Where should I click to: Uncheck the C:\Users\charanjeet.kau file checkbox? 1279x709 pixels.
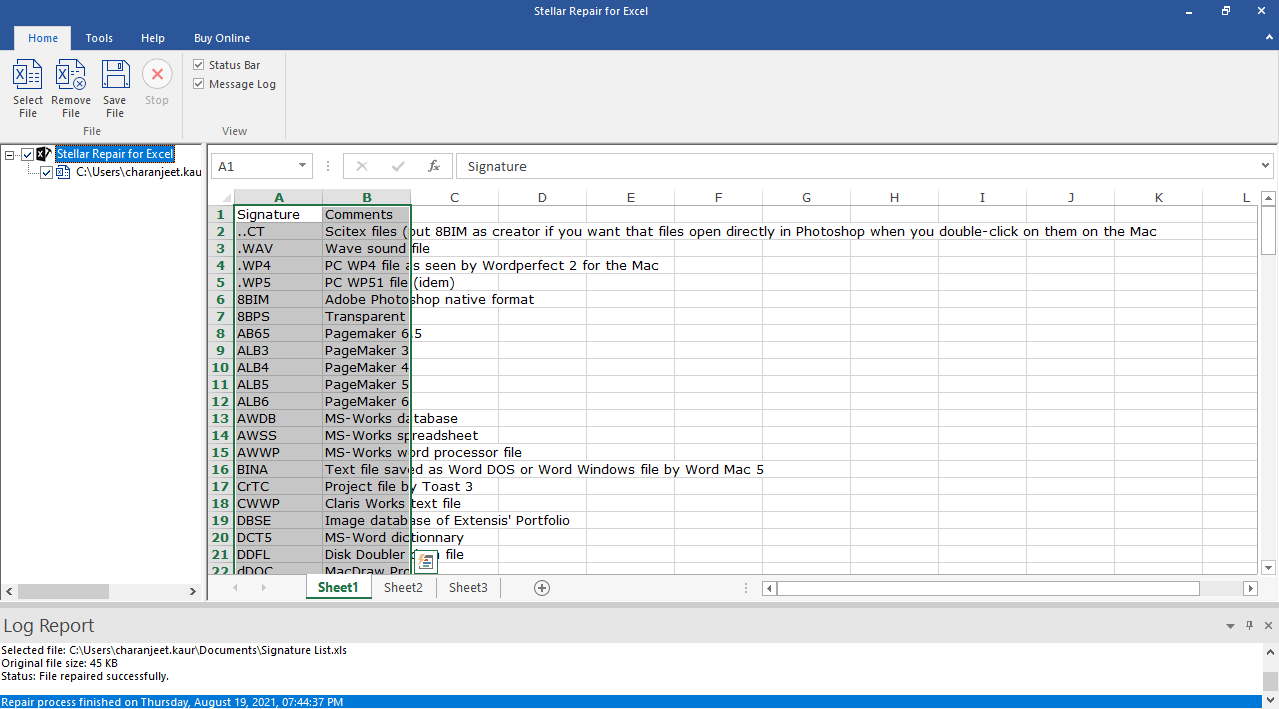click(x=46, y=172)
